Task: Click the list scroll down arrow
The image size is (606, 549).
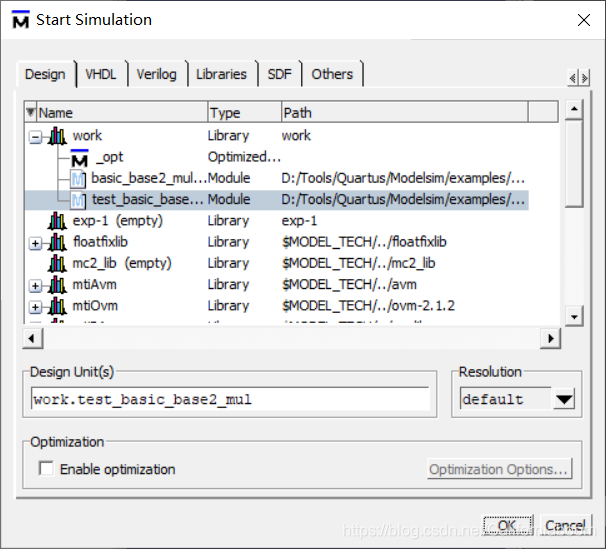Action: (574, 316)
